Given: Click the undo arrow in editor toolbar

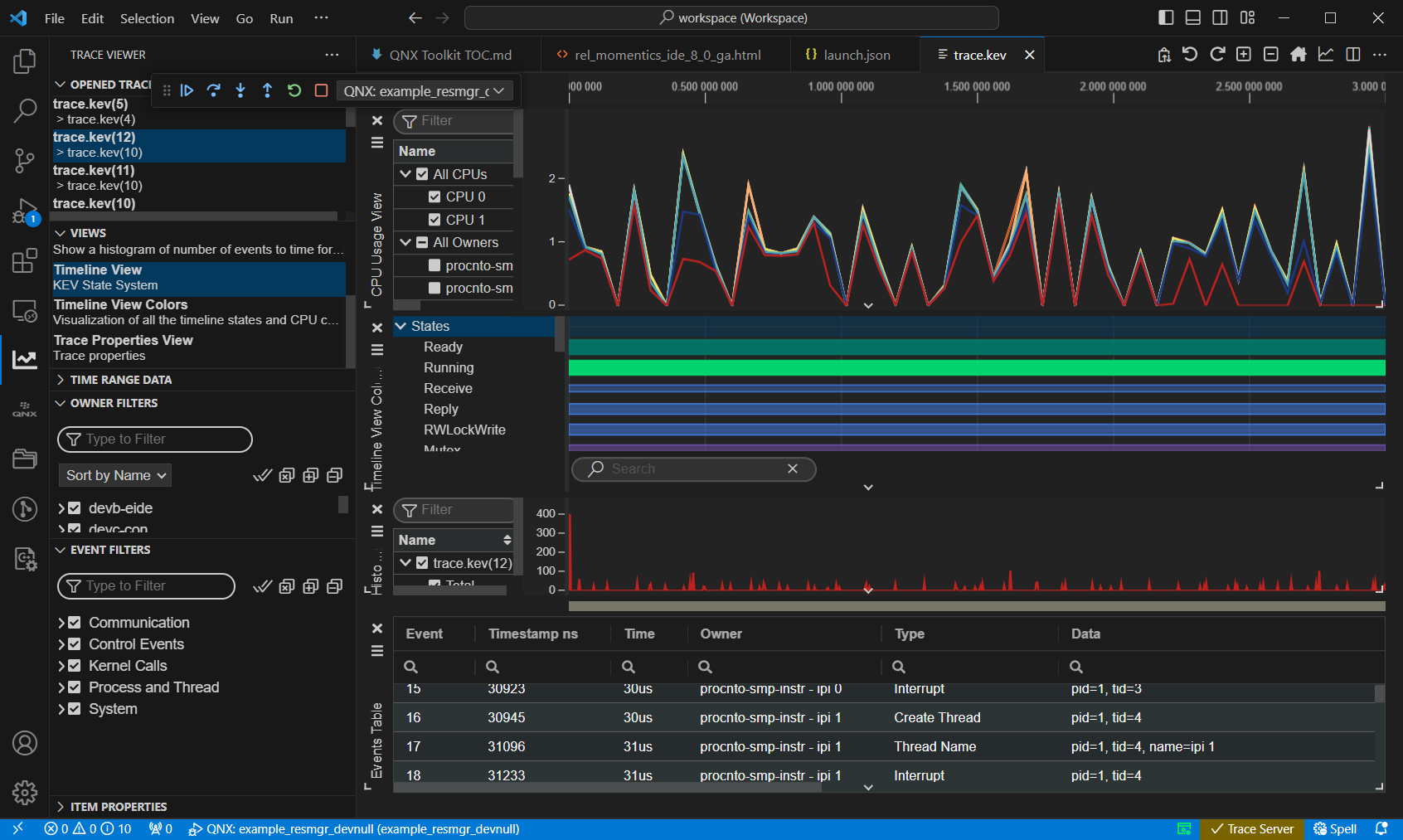Looking at the screenshot, I should (x=1190, y=55).
